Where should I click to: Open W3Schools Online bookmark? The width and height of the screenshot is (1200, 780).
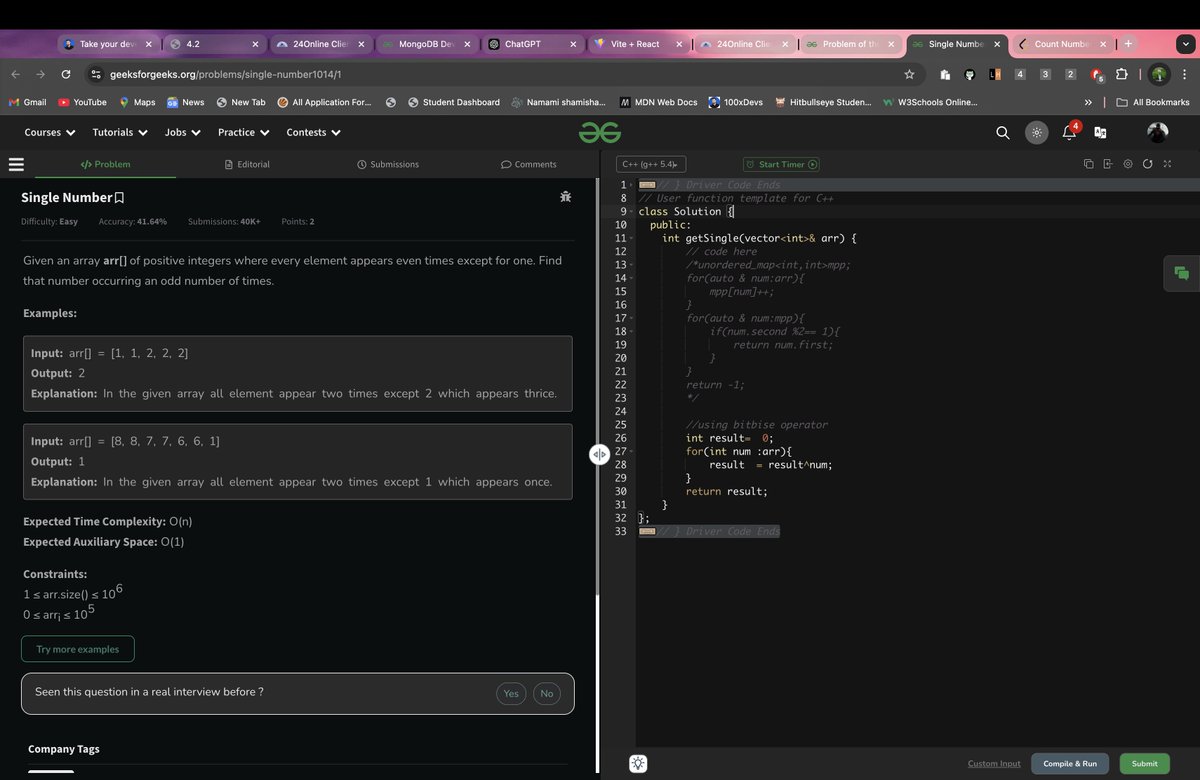tap(930, 102)
